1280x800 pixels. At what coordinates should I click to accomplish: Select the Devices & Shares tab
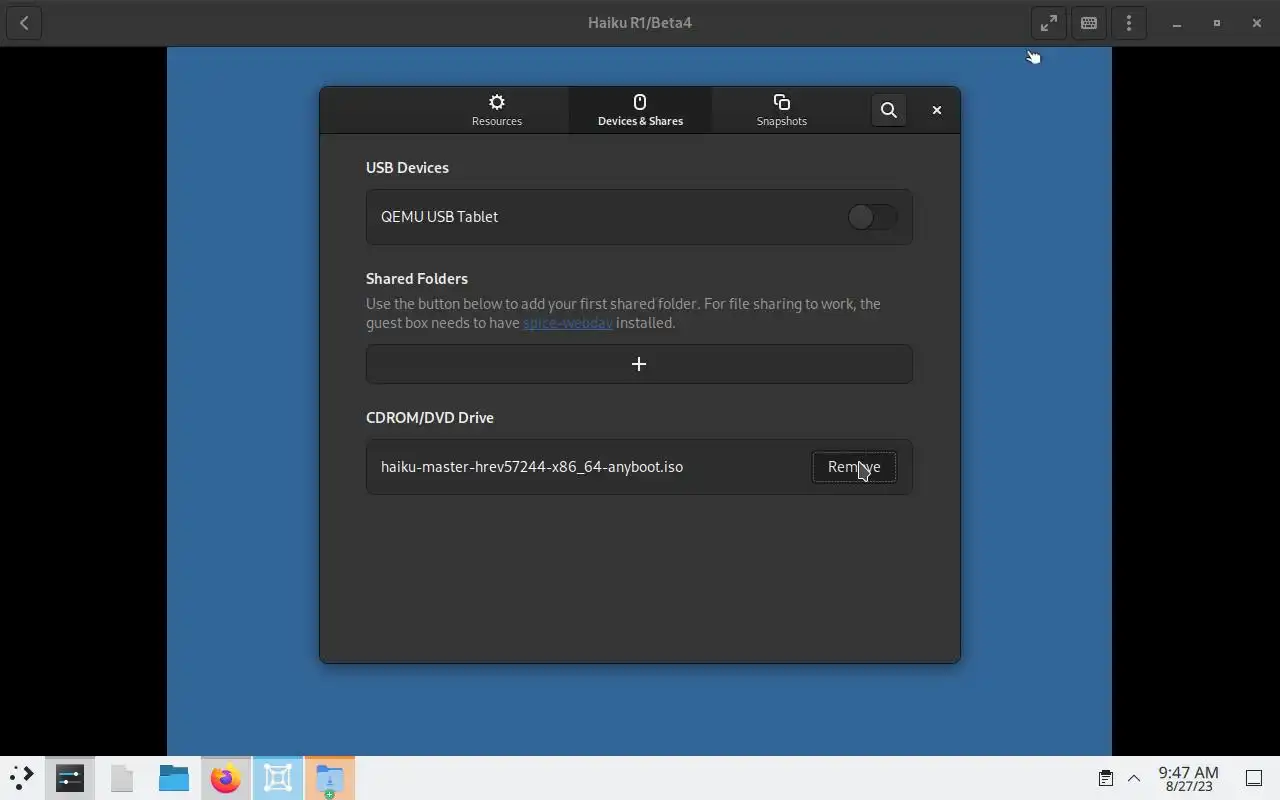click(640, 110)
